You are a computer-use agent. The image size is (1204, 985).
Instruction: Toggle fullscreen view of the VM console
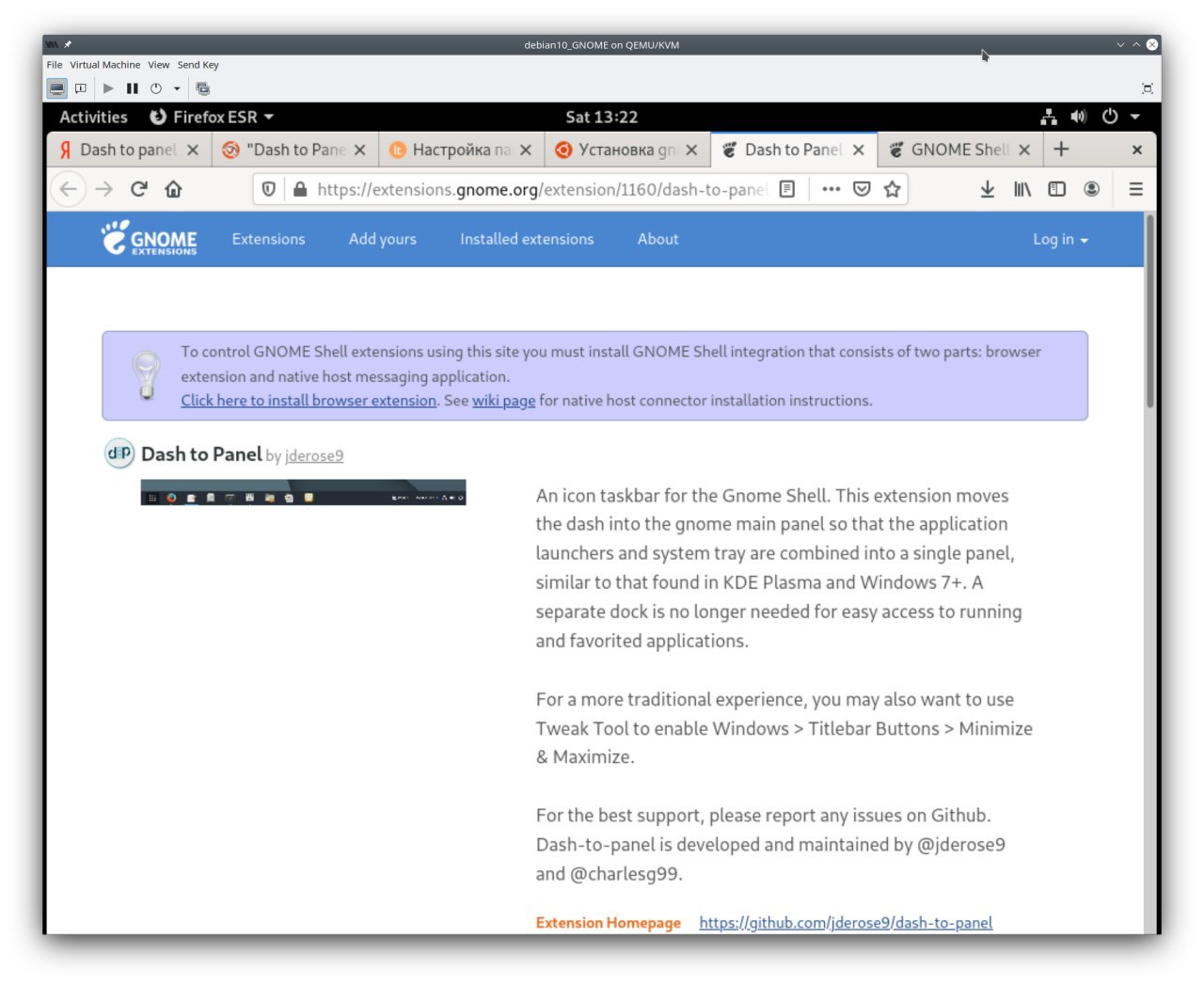point(1147,88)
